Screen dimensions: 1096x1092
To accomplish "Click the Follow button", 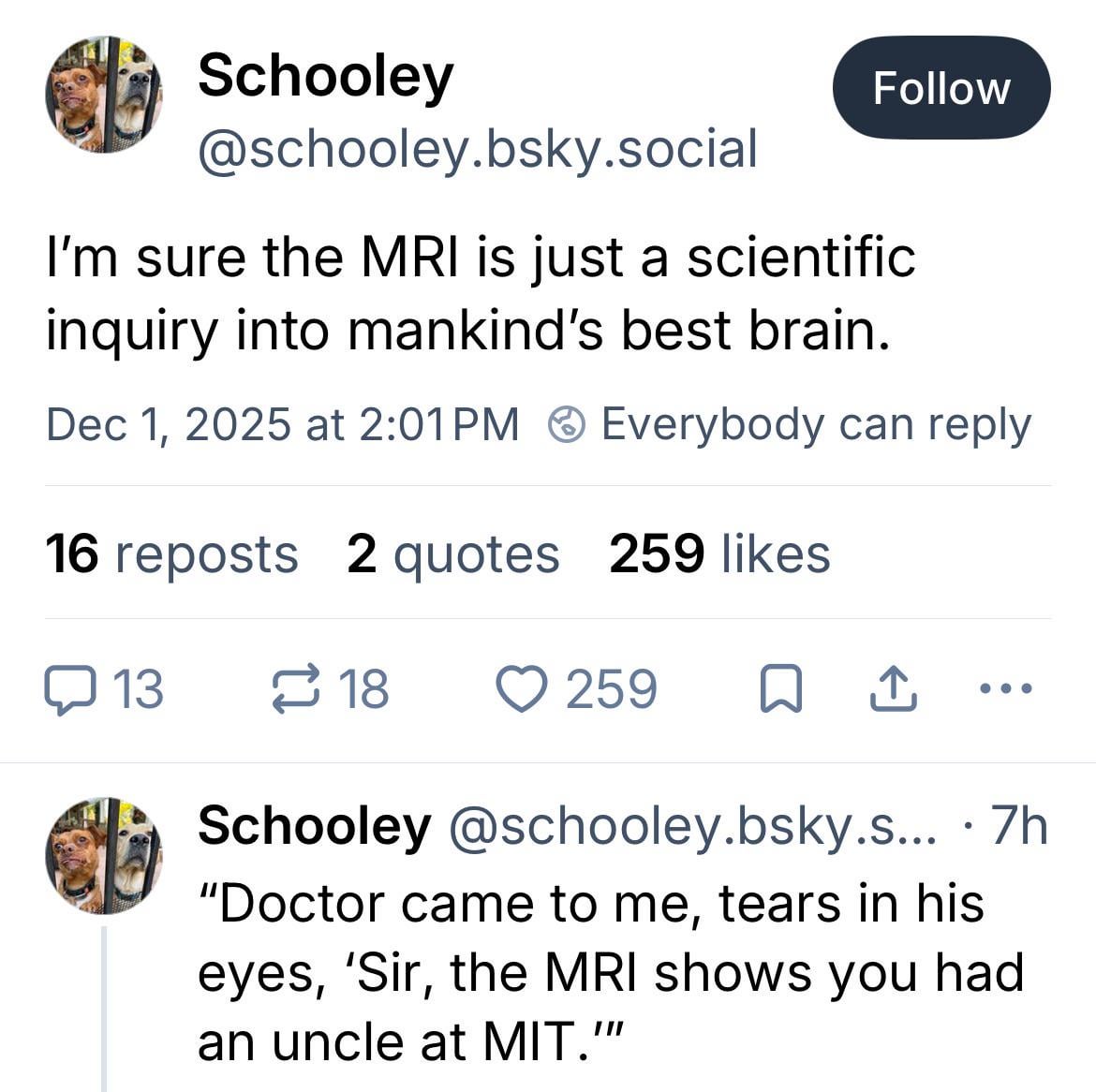I will [940, 88].
